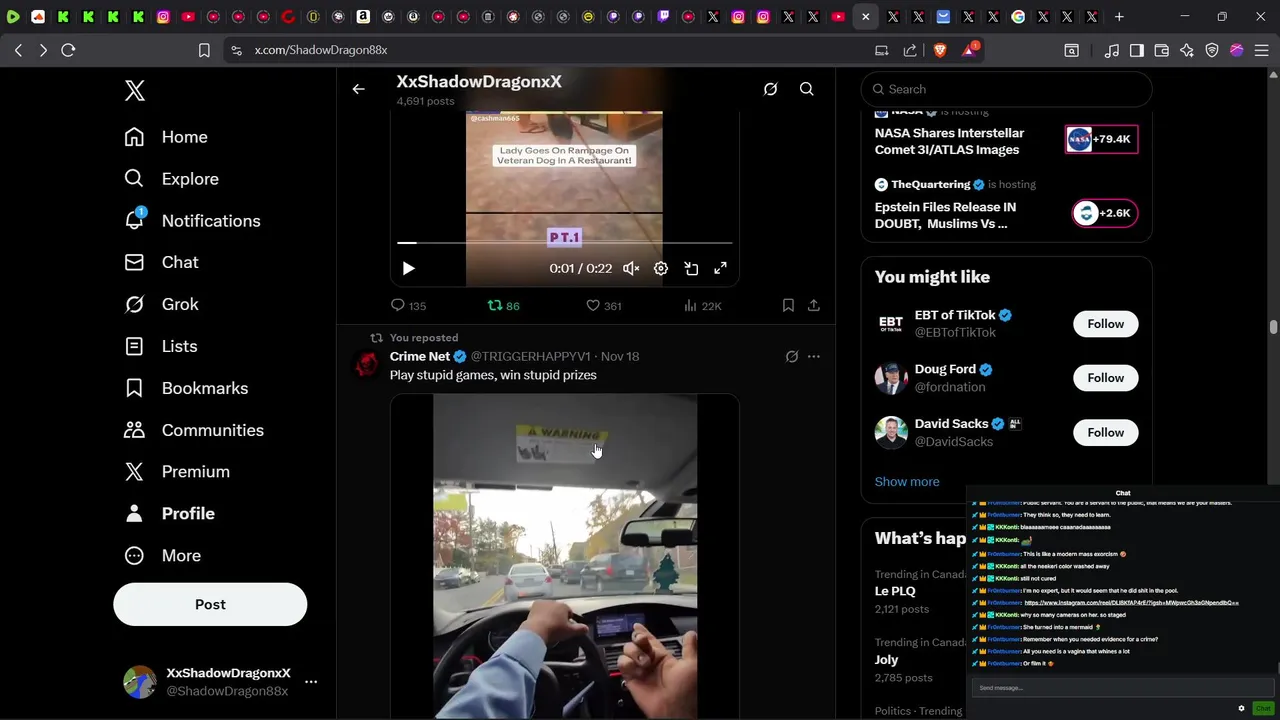Open Crime Net avatar

pyautogui.click(x=367, y=364)
